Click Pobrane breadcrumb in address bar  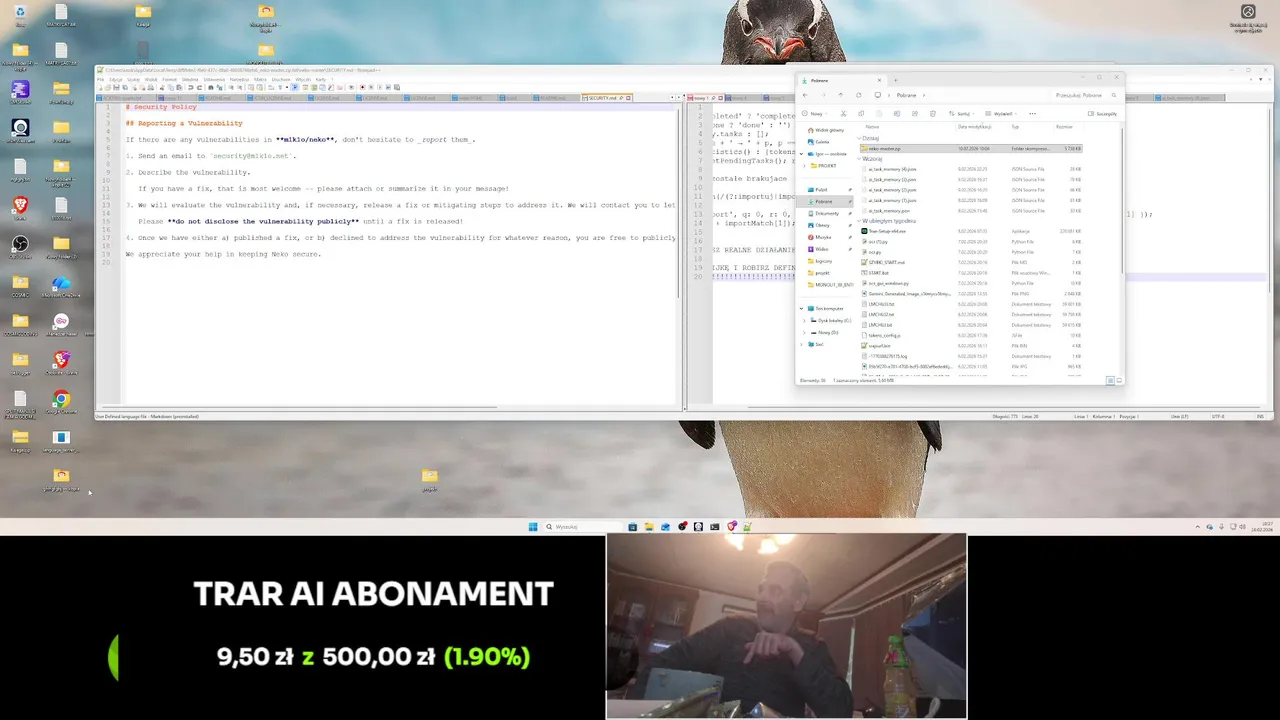click(906, 95)
